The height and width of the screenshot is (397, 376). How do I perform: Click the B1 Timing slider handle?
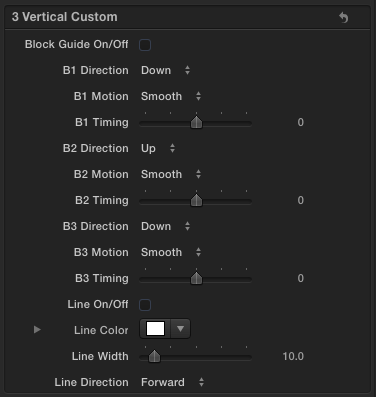tap(196, 122)
